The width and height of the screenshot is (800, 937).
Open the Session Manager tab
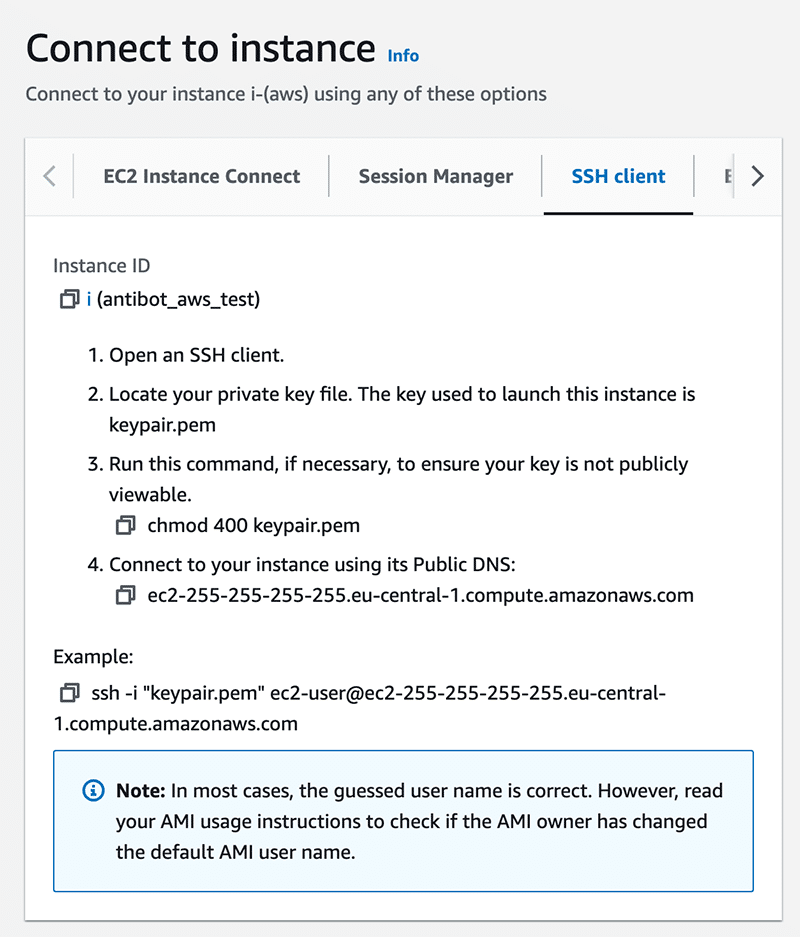(x=436, y=176)
